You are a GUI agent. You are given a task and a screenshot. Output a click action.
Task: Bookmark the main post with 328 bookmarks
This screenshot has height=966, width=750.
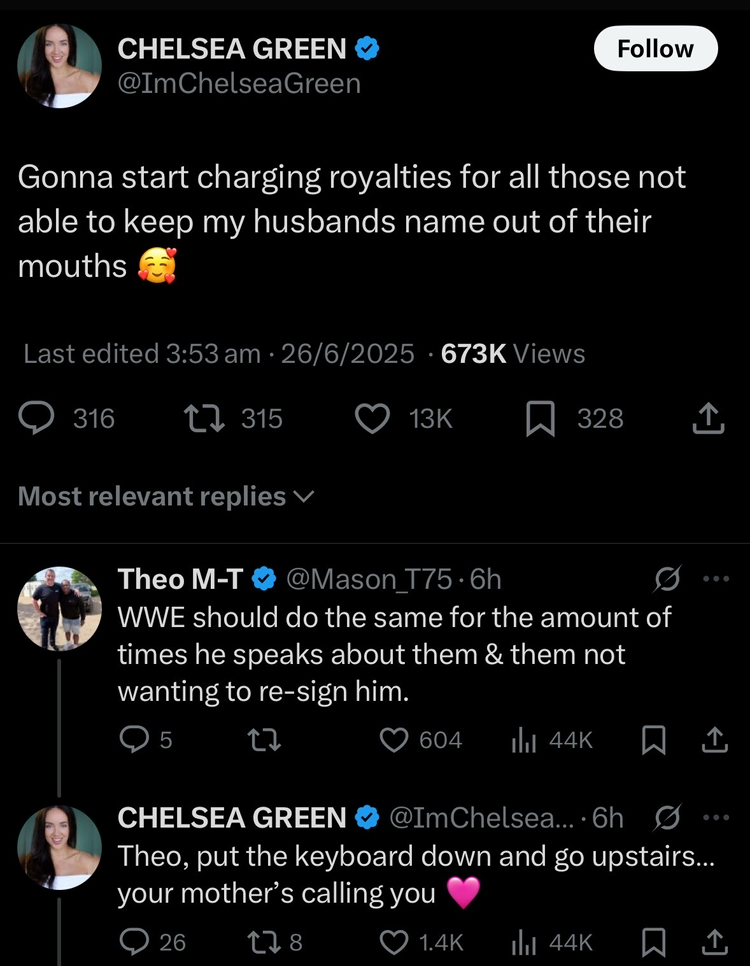pyautogui.click(x=540, y=418)
